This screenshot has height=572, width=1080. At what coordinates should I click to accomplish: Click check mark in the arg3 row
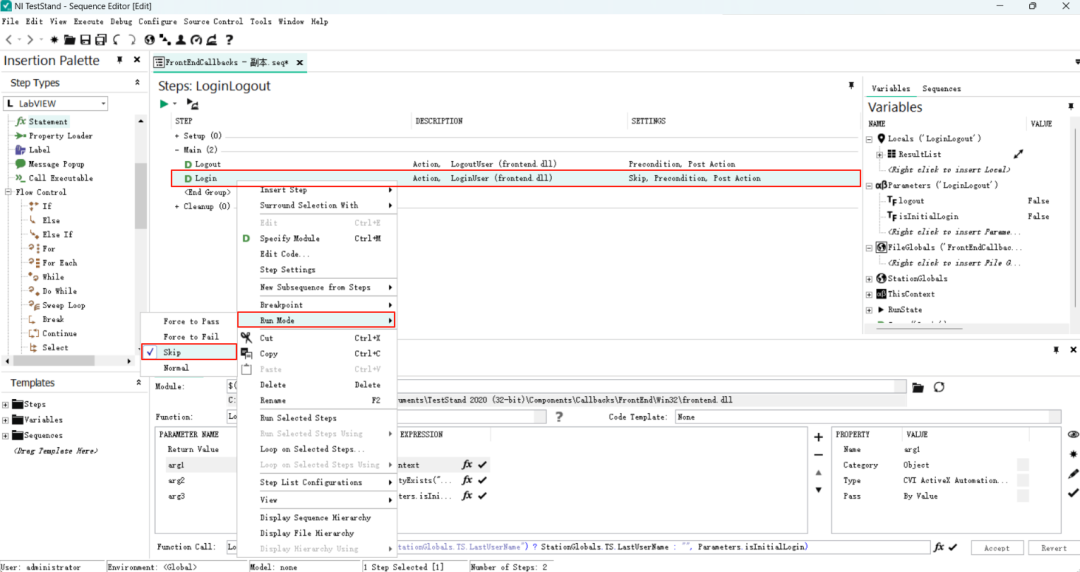[x=482, y=496]
